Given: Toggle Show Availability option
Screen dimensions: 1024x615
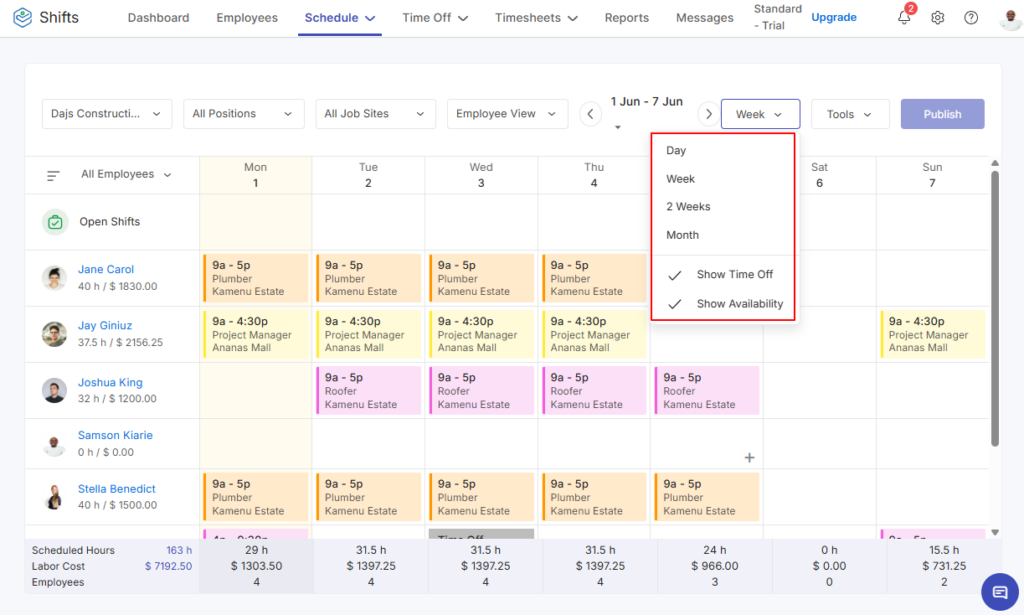Looking at the screenshot, I should [x=723, y=304].
